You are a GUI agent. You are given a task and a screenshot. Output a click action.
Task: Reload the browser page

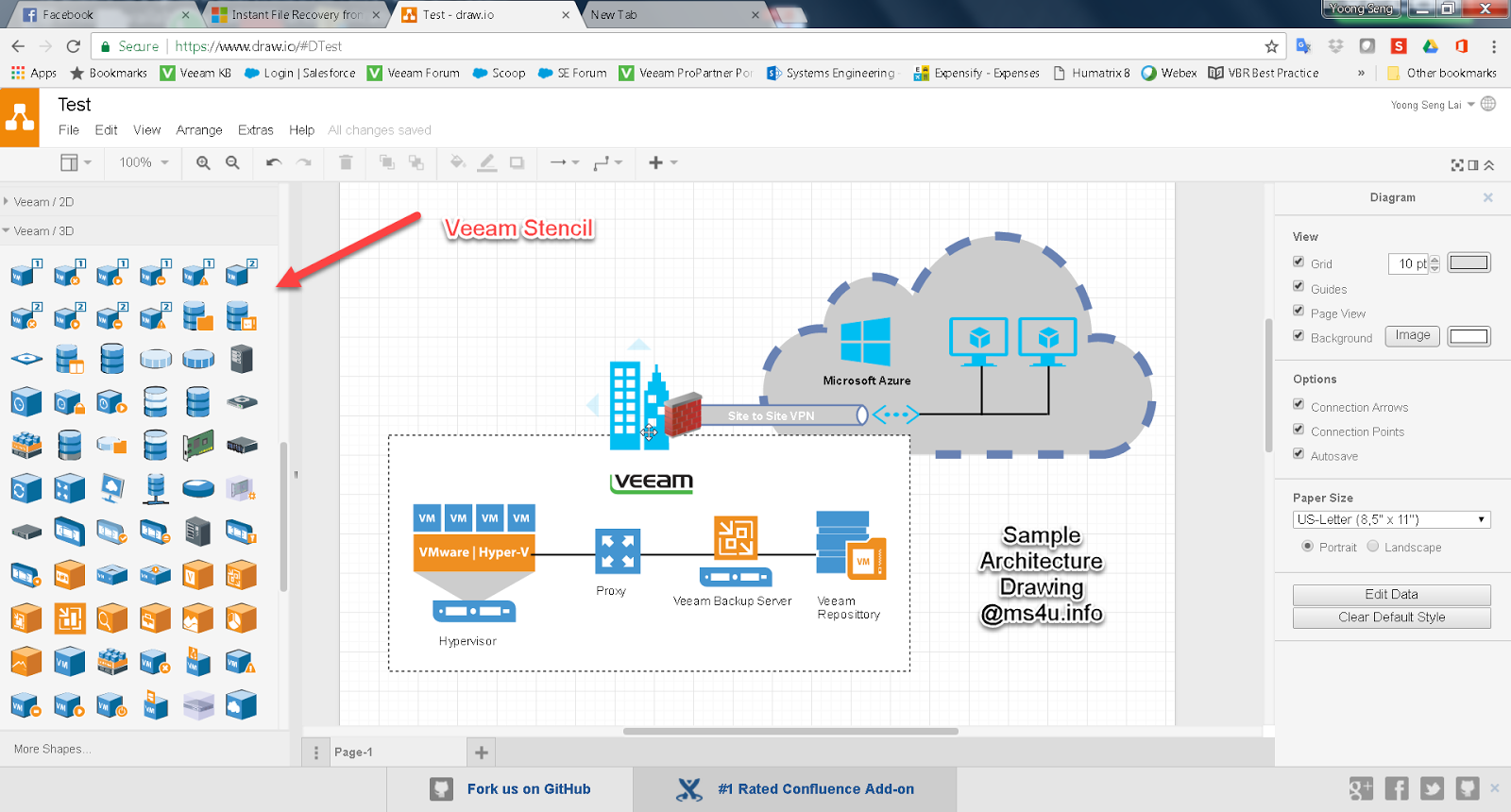[74, 45]
